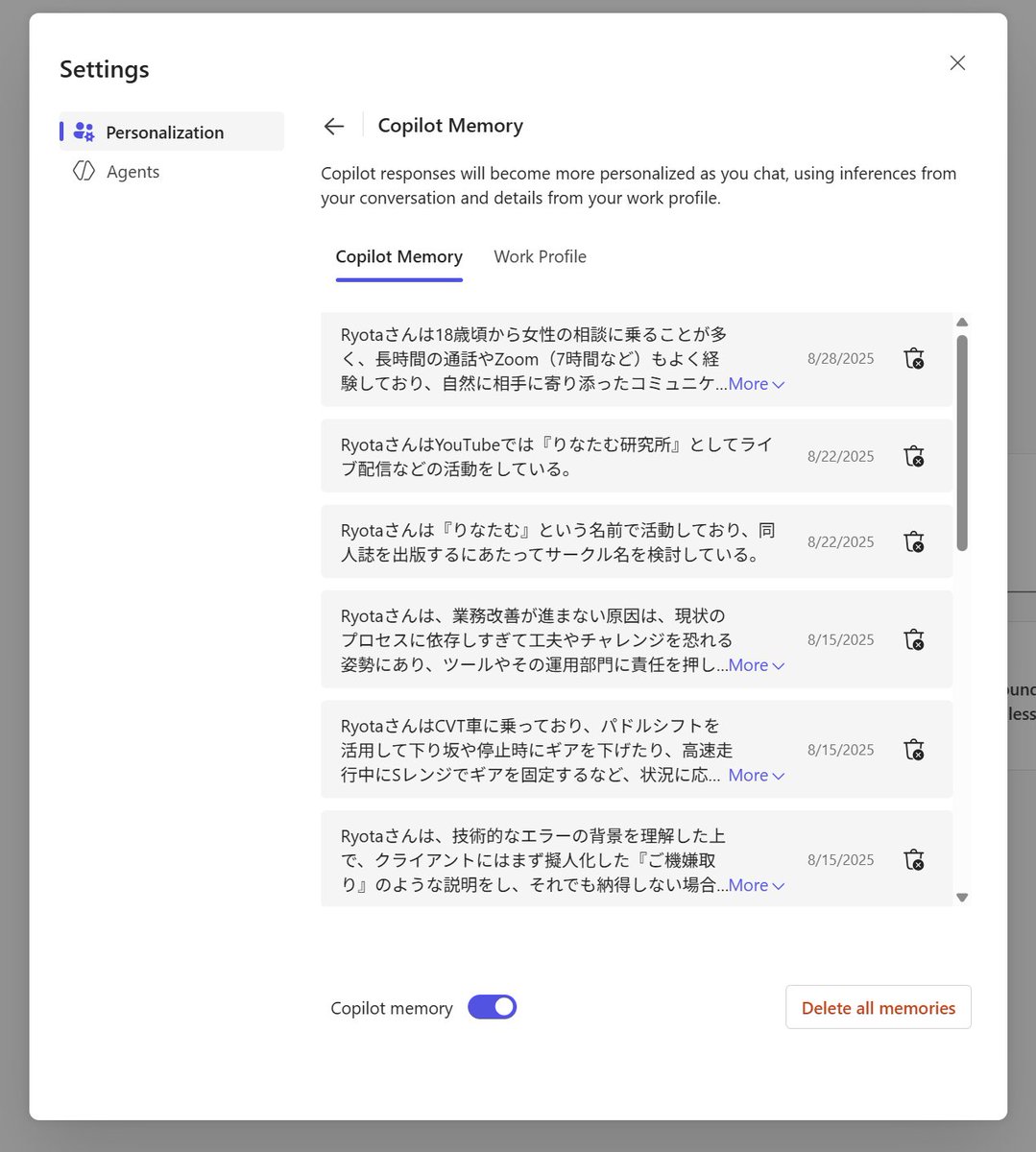Delete the 8/28/2025 memory with trash icon
This screenshot has height=1152, width=1036.
tap(914, 359)
